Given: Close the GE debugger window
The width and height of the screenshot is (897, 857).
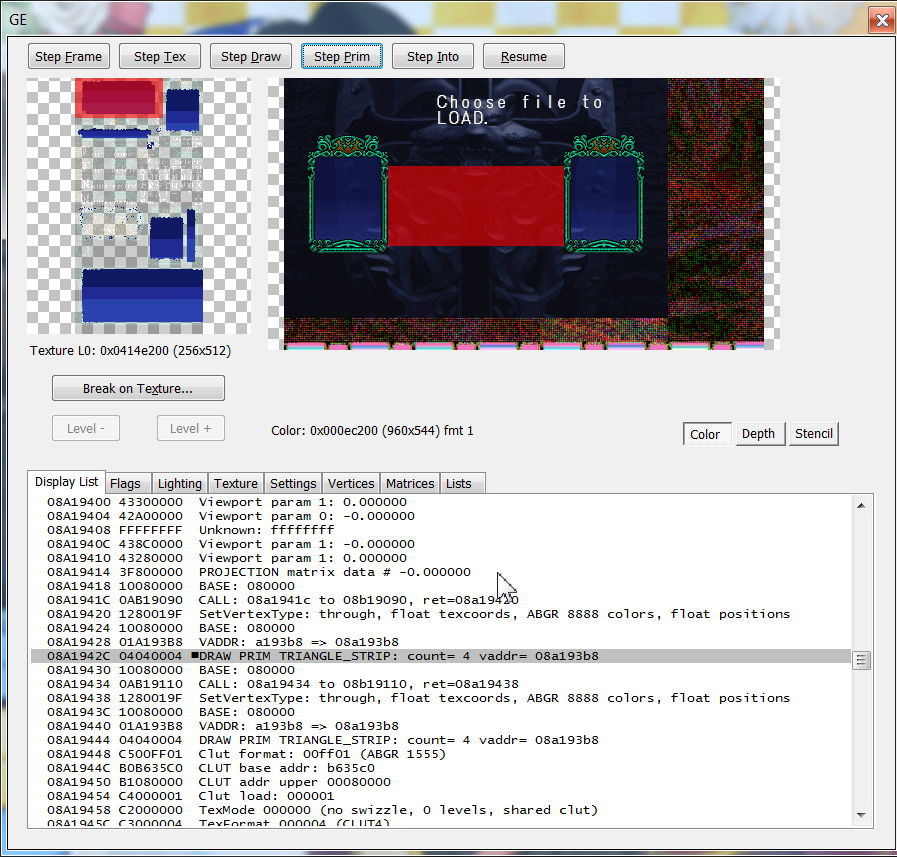Looking at the screenshot, I should pyautogui.click(x=881, y=20).
